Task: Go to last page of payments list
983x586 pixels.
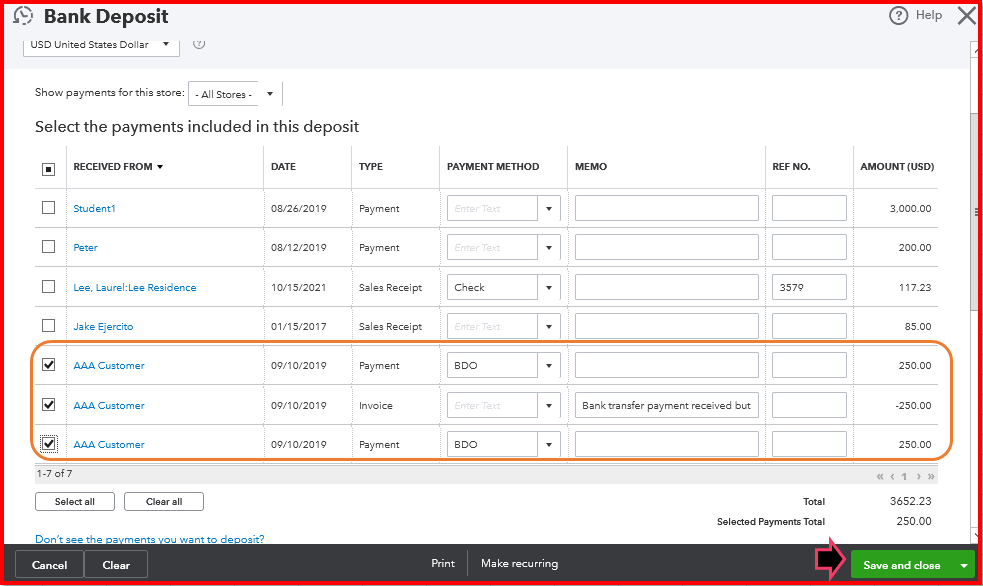Action: click(931, 476)
